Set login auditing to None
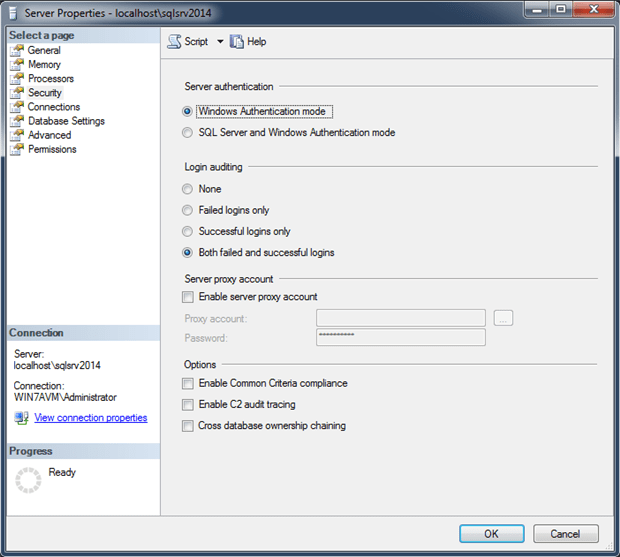This screenshot has width=620, height=557. (187, 189)
